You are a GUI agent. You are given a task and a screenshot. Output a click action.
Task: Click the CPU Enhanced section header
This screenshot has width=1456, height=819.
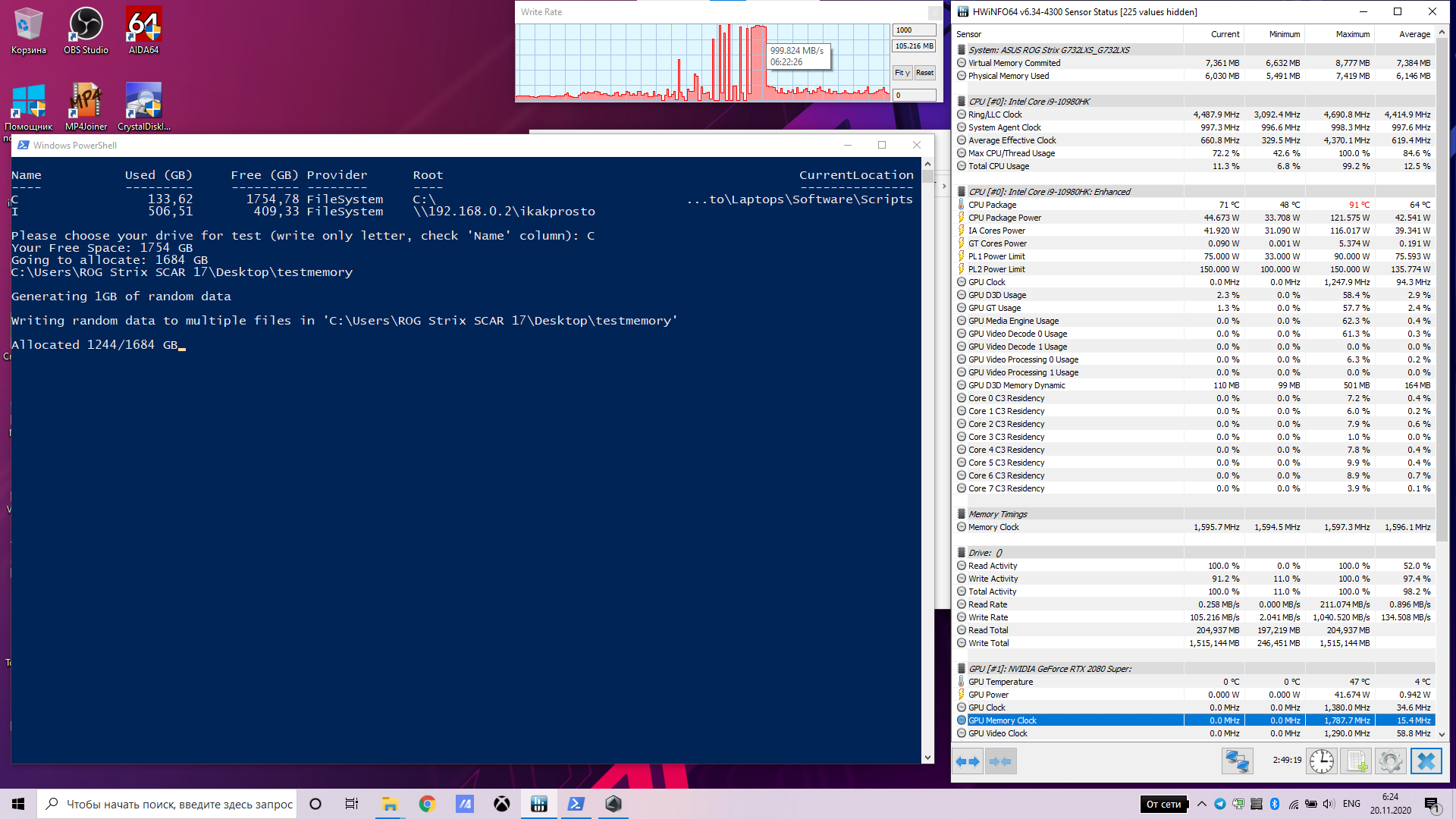click(x=1050, y=191)
